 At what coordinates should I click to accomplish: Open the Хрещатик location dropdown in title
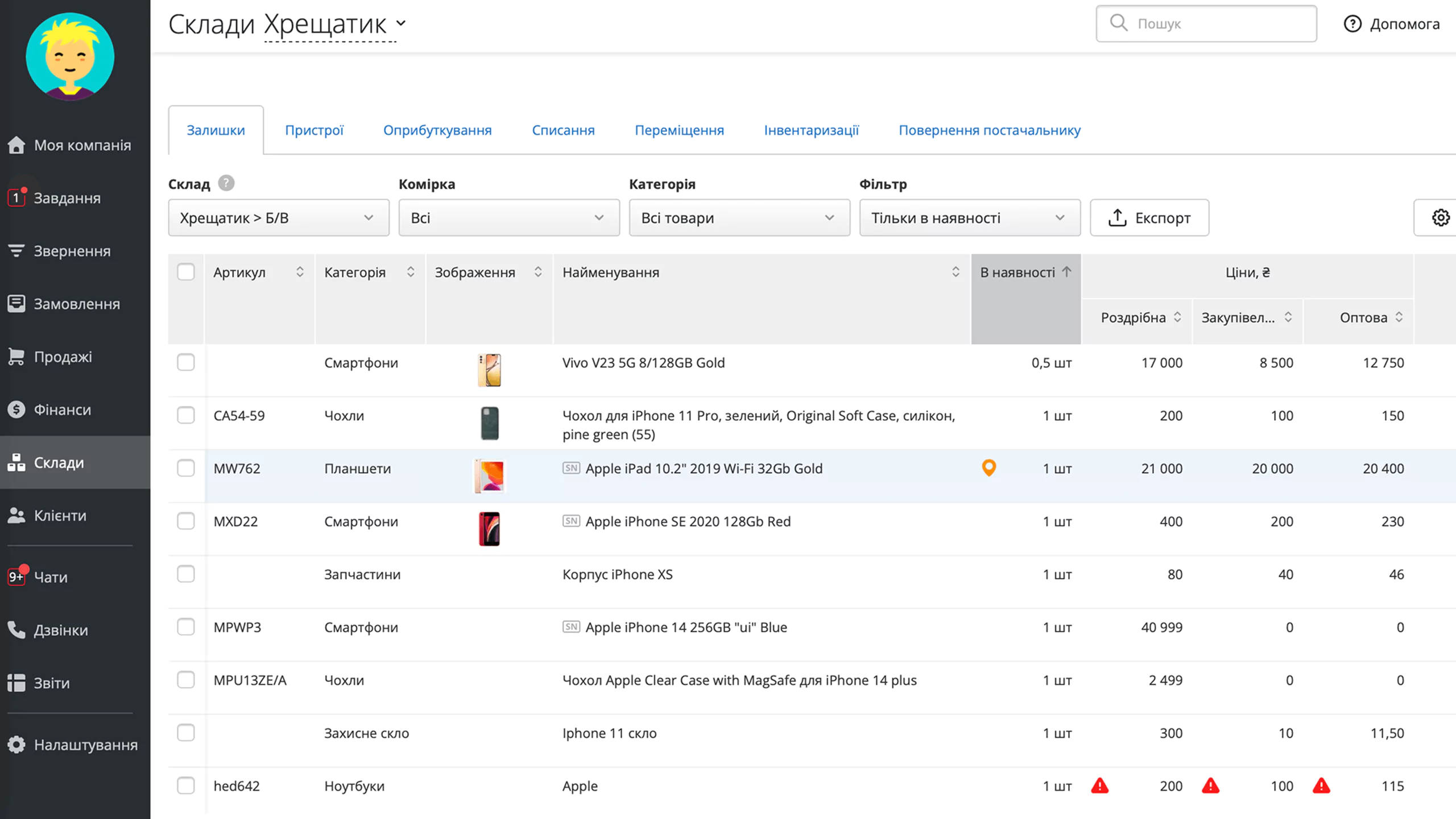[x=335, y=24]
